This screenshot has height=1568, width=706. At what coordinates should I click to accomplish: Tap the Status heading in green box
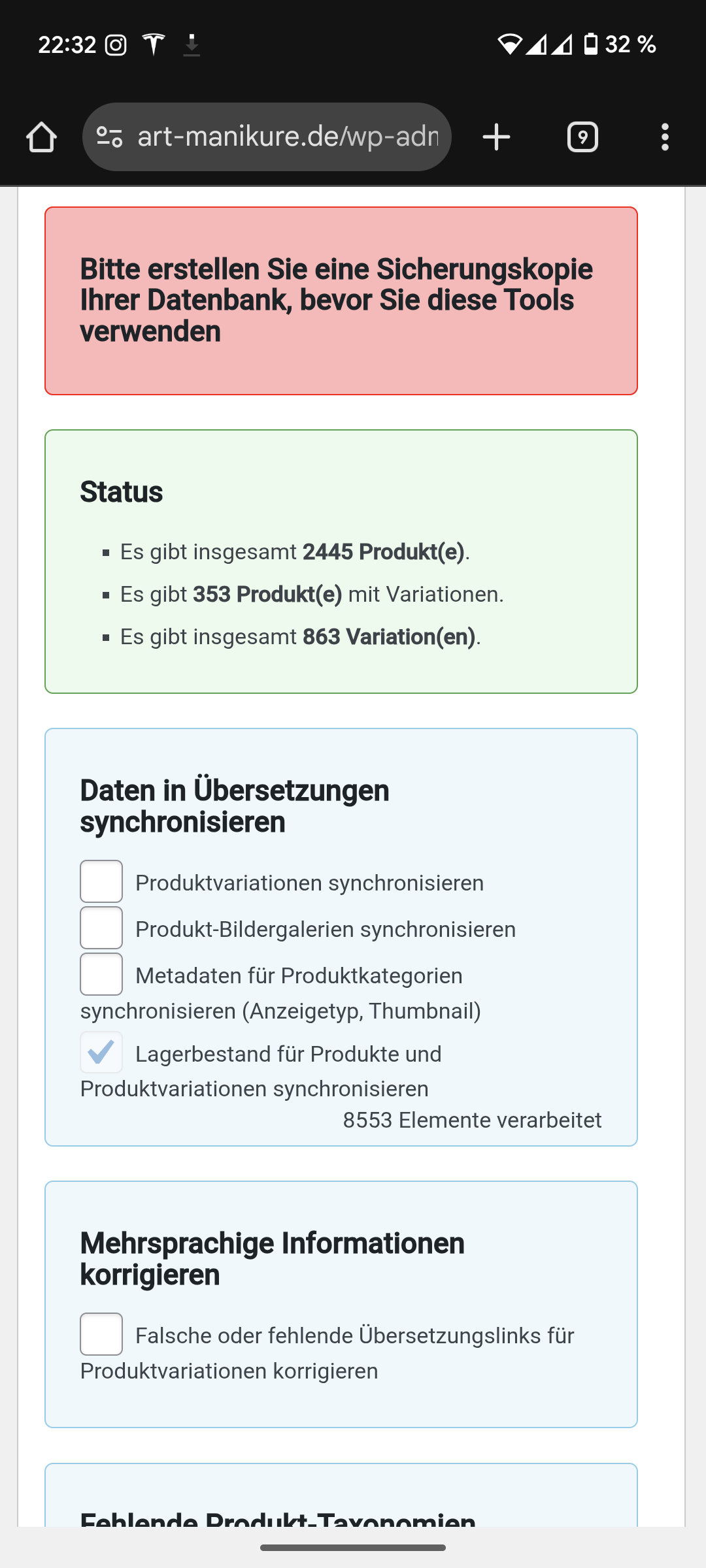coord(122,492)
